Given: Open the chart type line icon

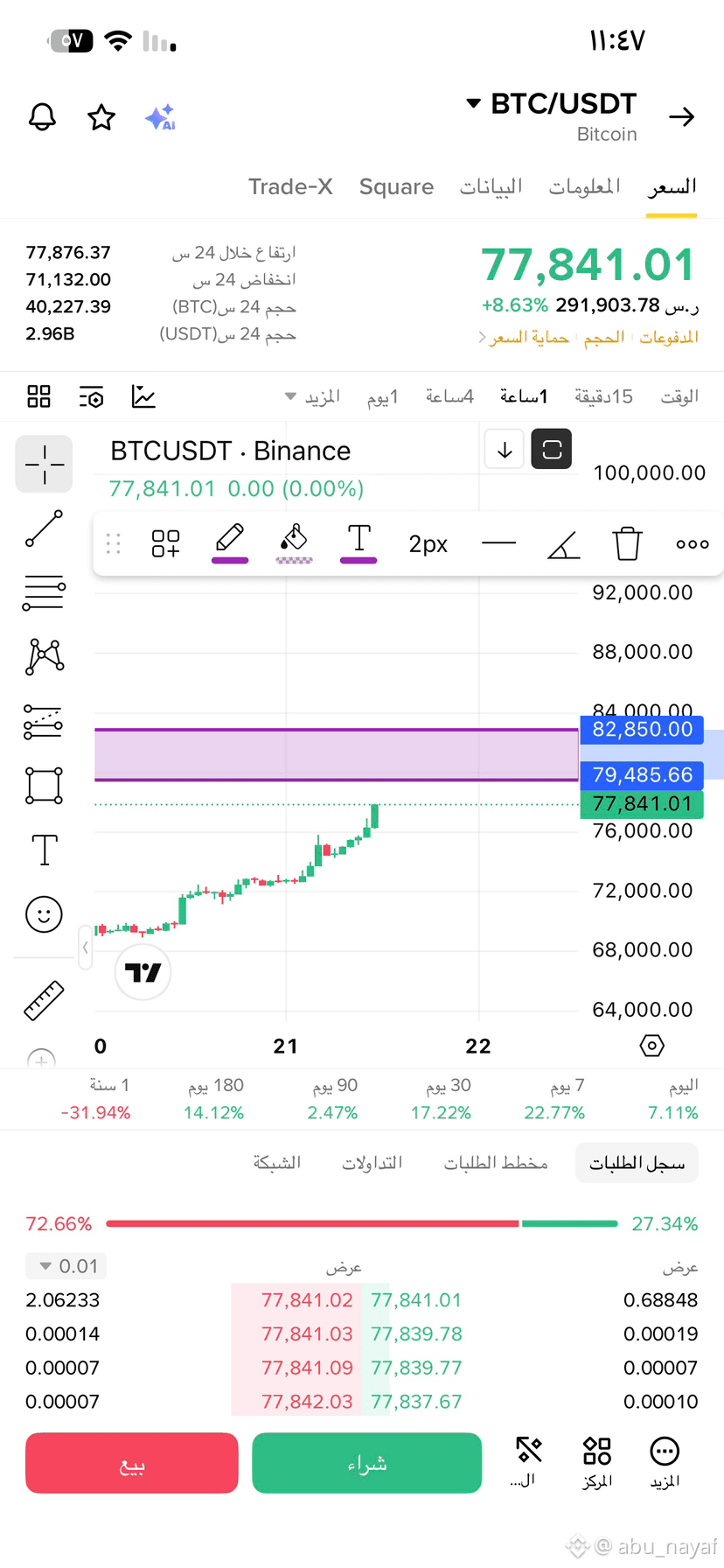Looking at the screenshot, I should point(143,396).
